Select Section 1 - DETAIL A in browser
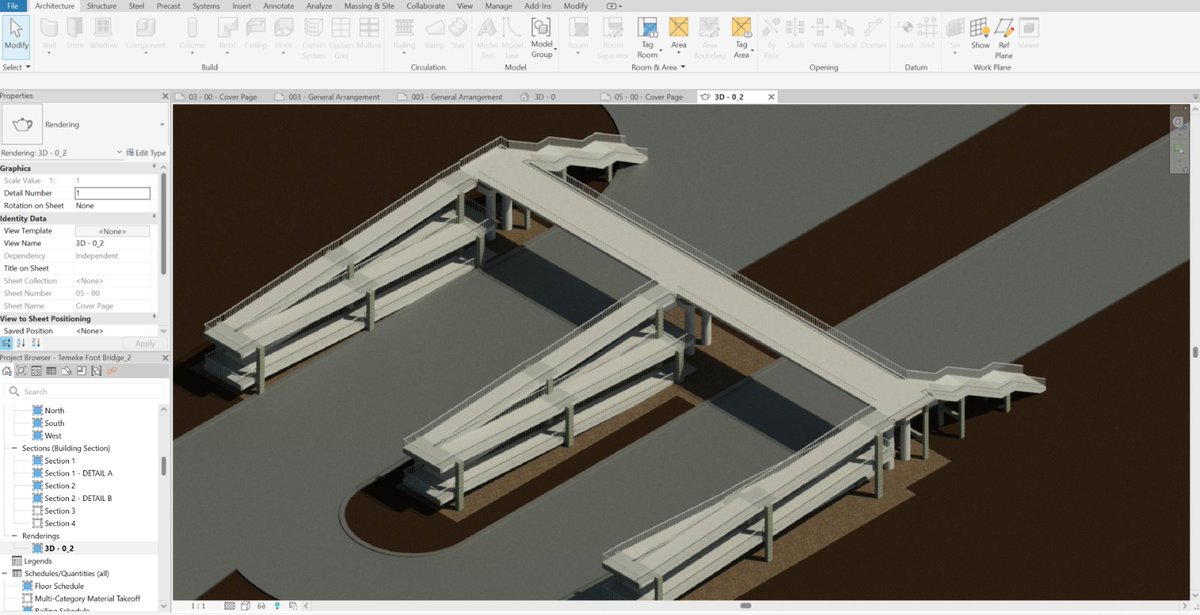The width and height of the screenshot is (1200, 615). pyautogui.click(x=78, y=473)
